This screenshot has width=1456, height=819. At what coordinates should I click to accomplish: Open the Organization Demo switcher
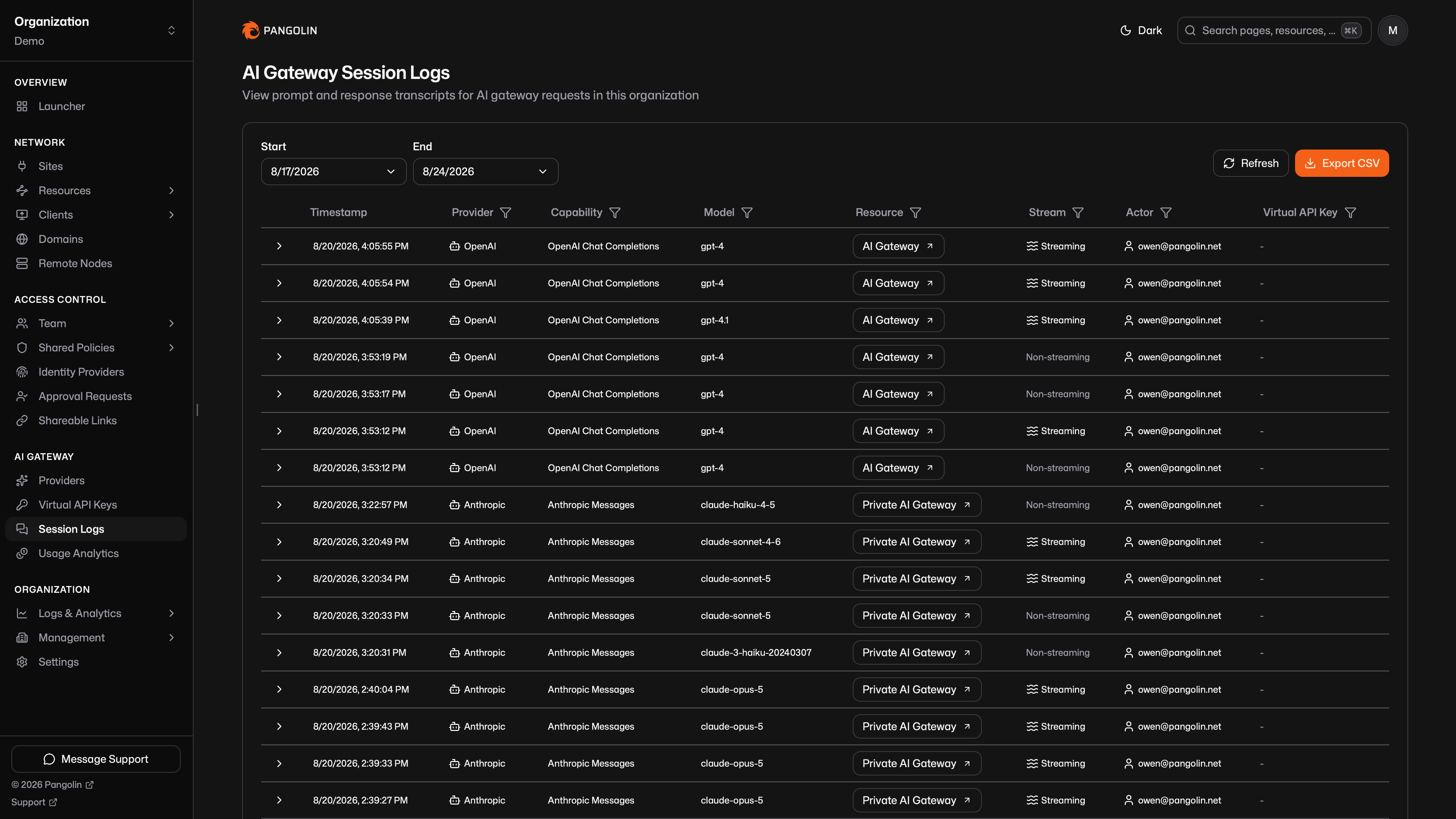coord(96,30)
